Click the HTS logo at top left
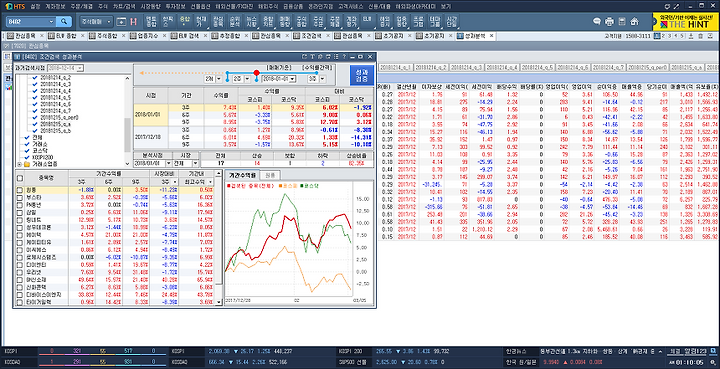 pos(15,6)
